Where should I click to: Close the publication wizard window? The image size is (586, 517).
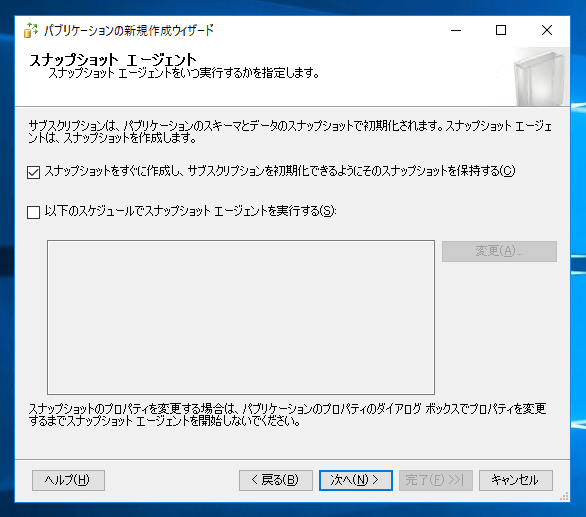(x=547, y=30)
